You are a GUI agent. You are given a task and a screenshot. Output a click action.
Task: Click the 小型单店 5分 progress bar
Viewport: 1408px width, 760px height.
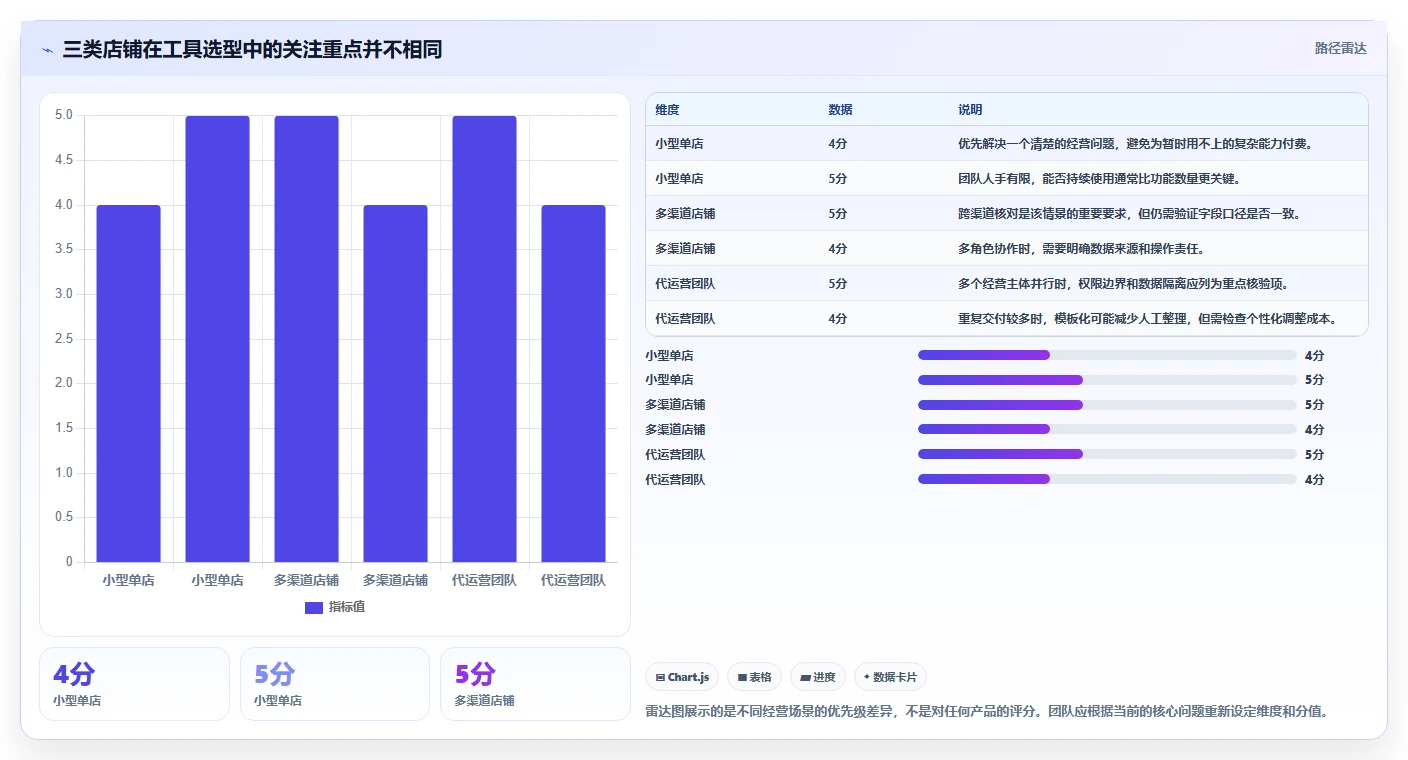pyautogui.click(x=1107, y=380)
